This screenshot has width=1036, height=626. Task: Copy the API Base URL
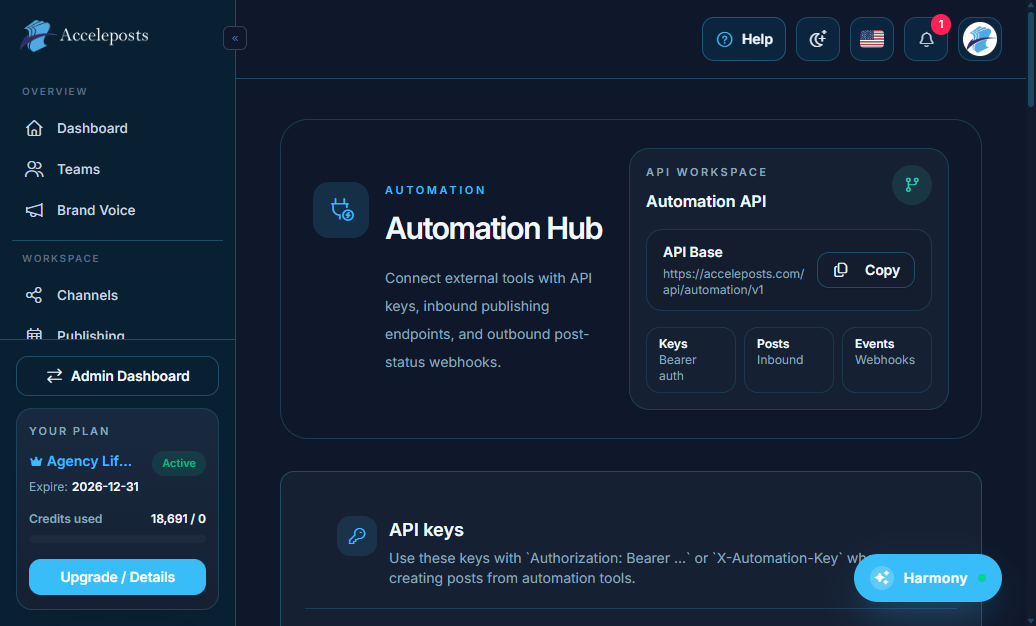(x=866, y=270)
